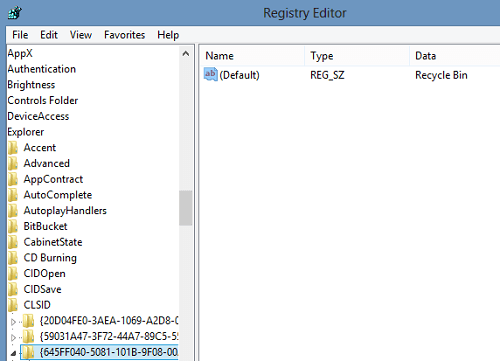Viewport: 500px width, 361px height.
Task: Expand the {20D04FE0-3AEA-1069 key
Action: [x=13, y=322]
